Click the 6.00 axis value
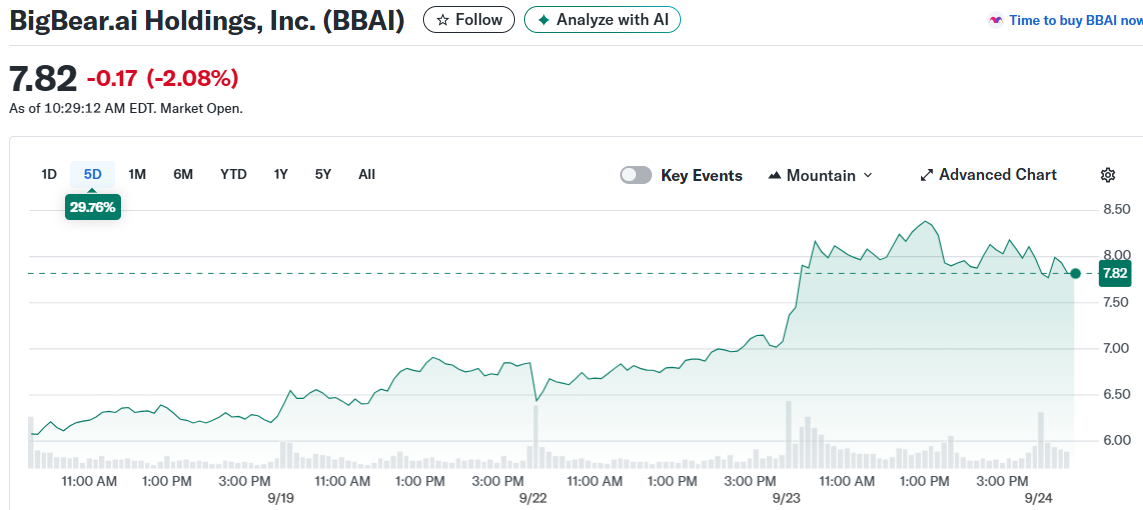This screenshot has width=1143, height=510. click(x=1115, y=440)
